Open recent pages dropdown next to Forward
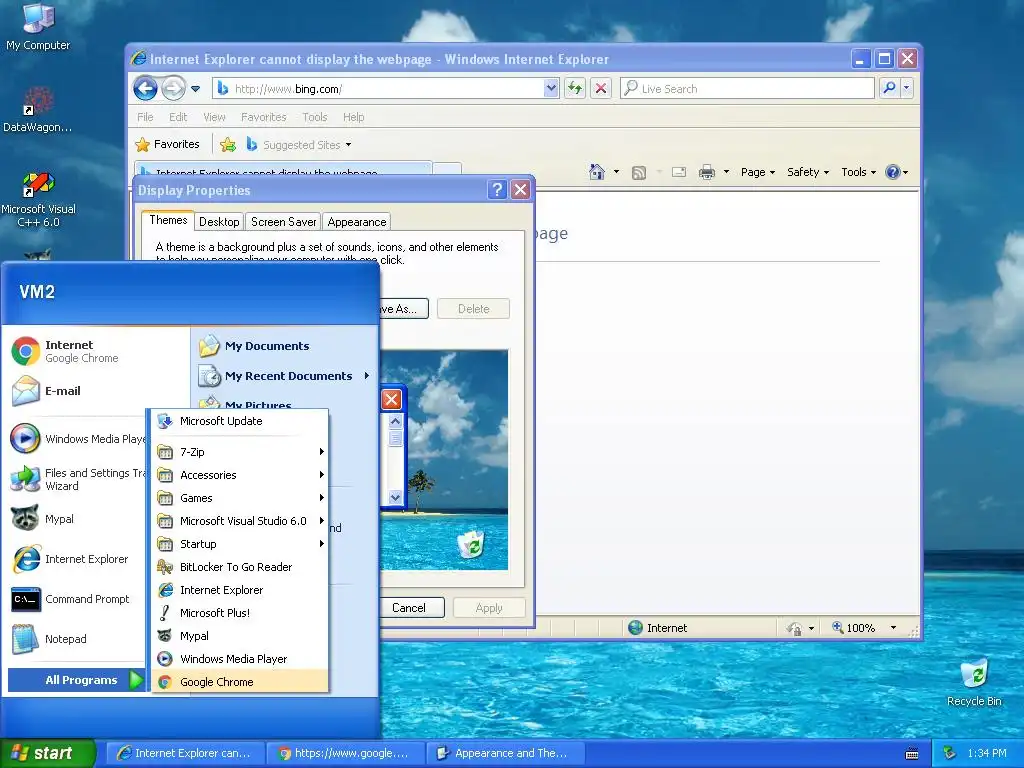1024x768 pixels. point(195,89)
